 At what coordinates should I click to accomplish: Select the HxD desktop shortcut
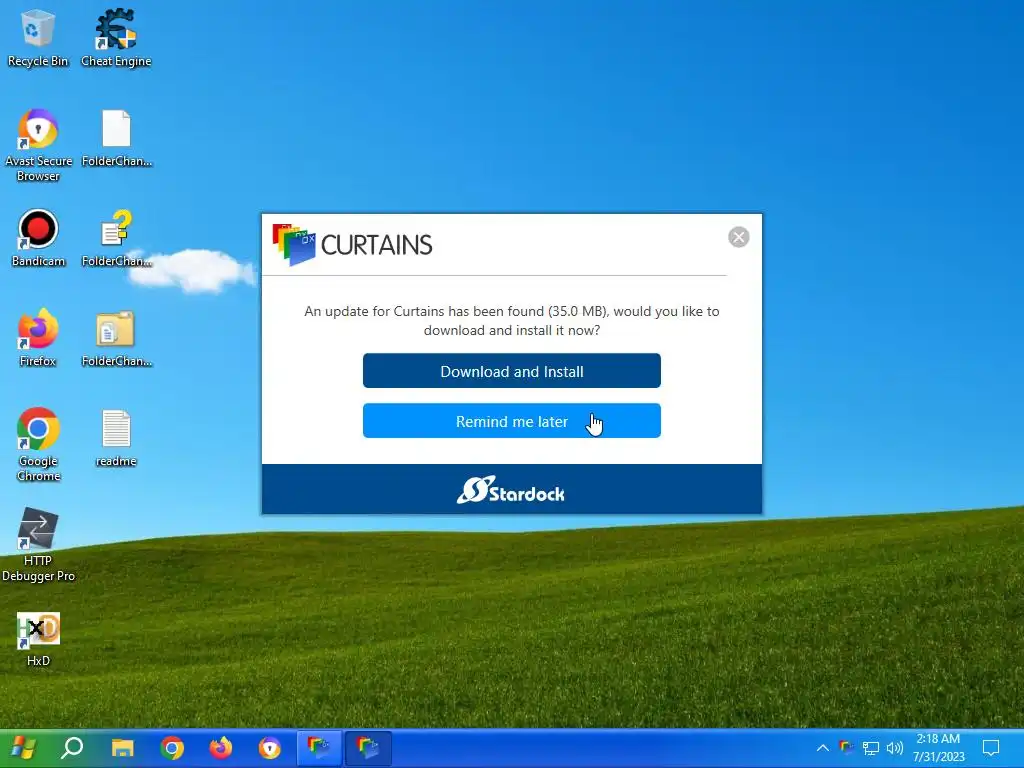pos(38,639)
